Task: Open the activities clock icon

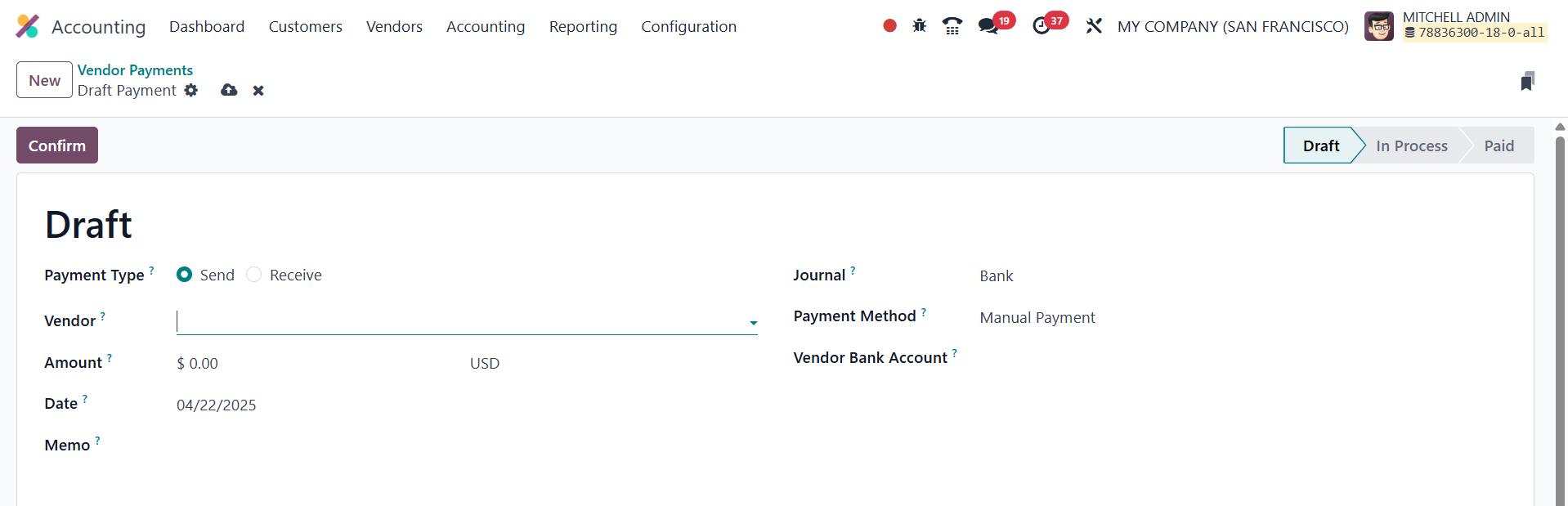Action: [x=1042, y=26]
